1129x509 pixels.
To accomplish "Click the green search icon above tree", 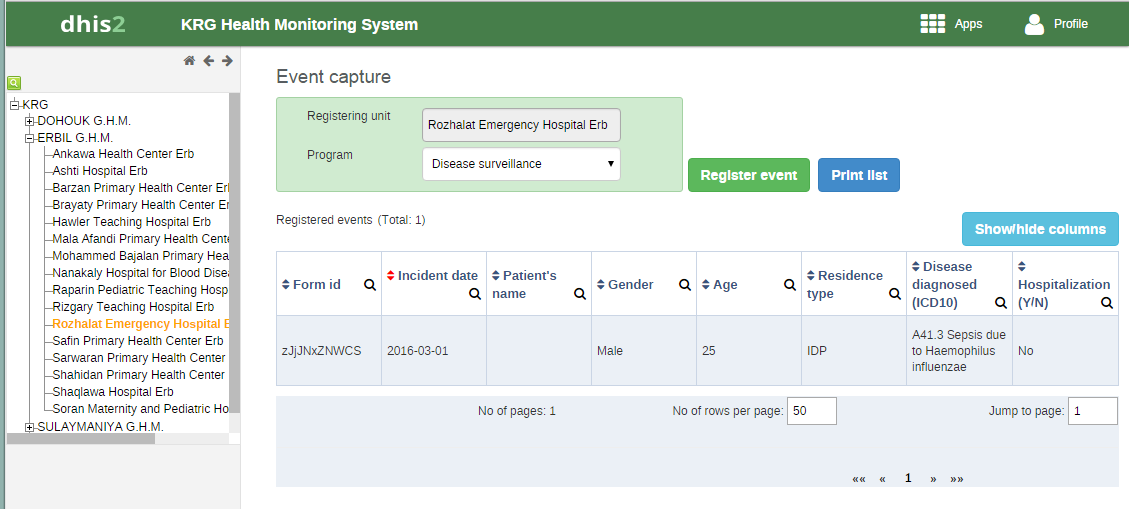I will [x=14, y=83].
